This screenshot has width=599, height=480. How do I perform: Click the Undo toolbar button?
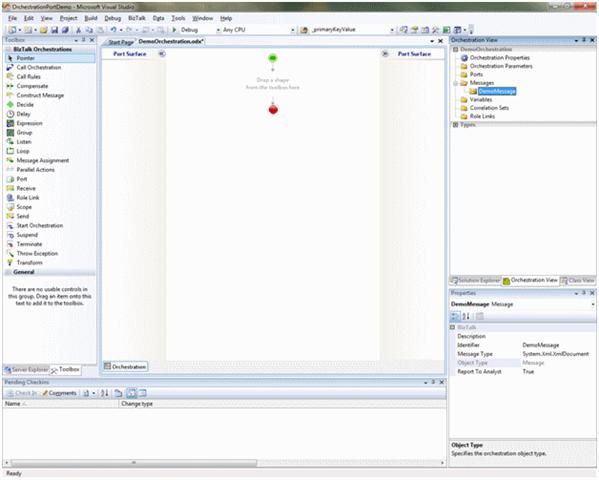tap(113, 30)
